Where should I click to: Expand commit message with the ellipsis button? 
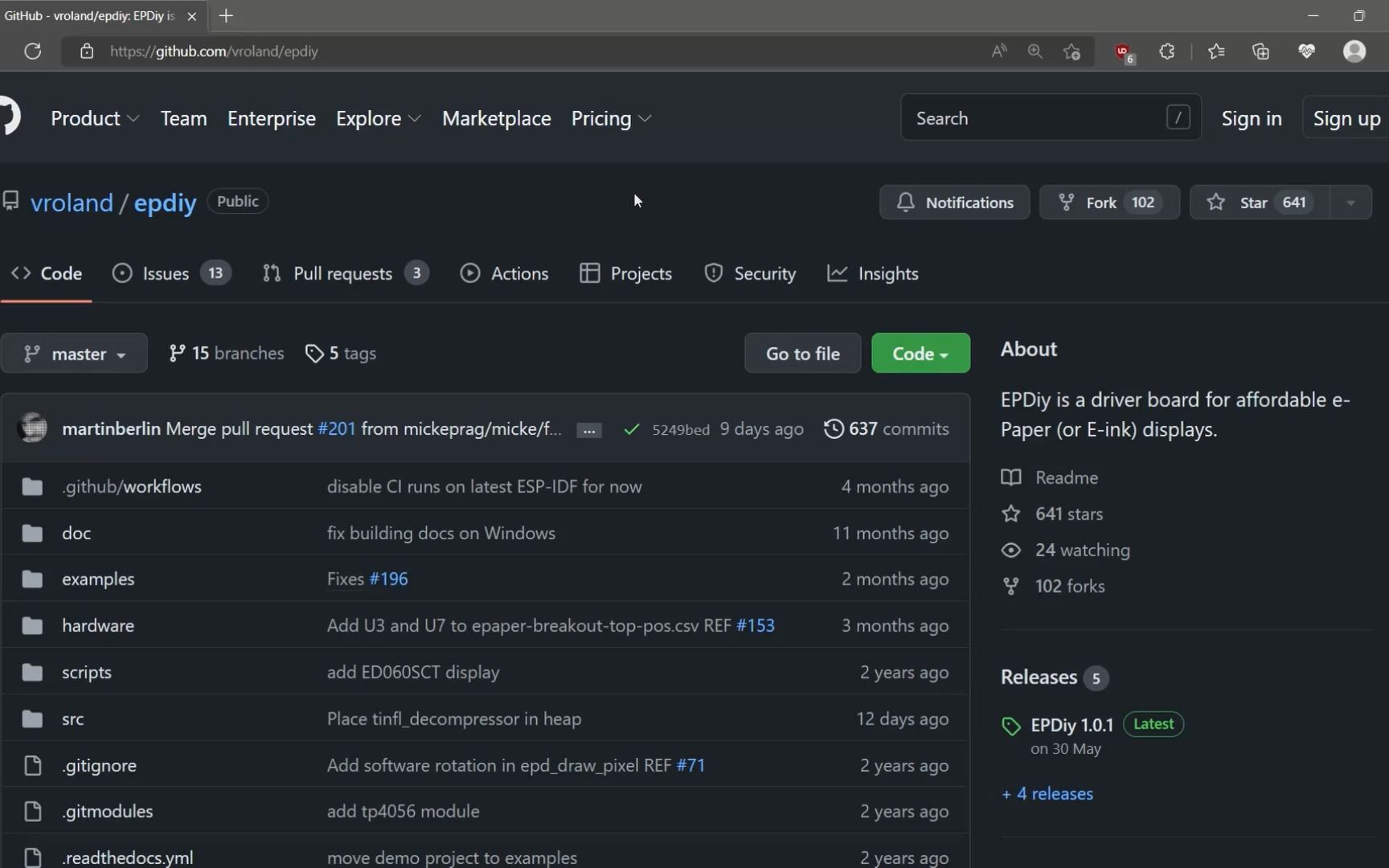pos(589,430)
